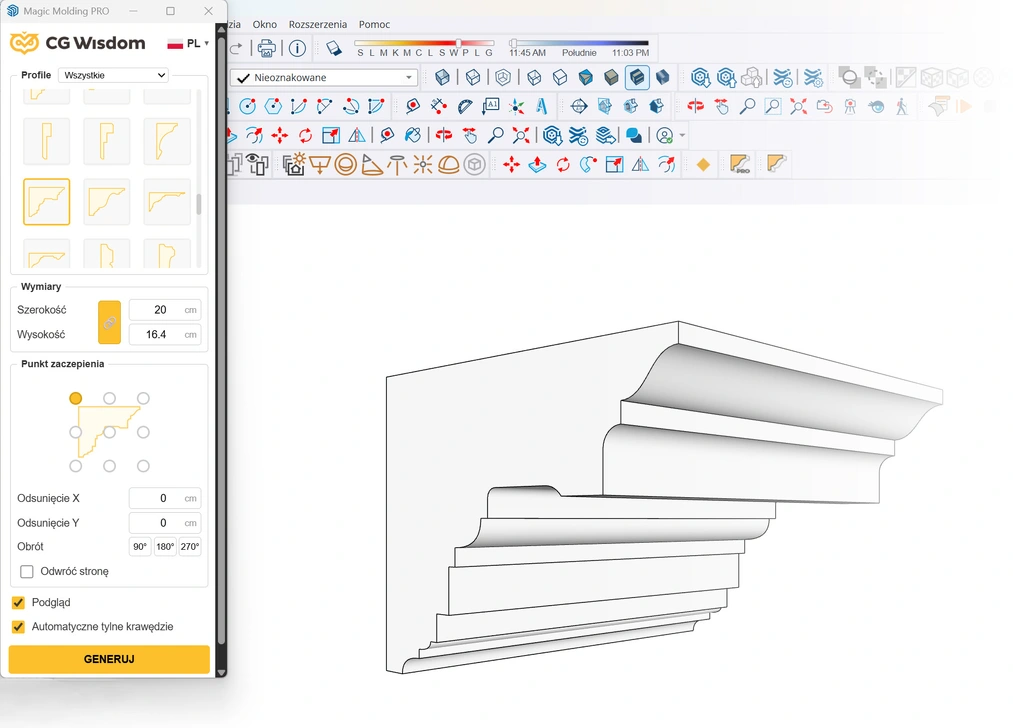Rotate profile by 90°
This screenshot has height=728, width=1013.
pyautogui.click(x=140, y=546)
